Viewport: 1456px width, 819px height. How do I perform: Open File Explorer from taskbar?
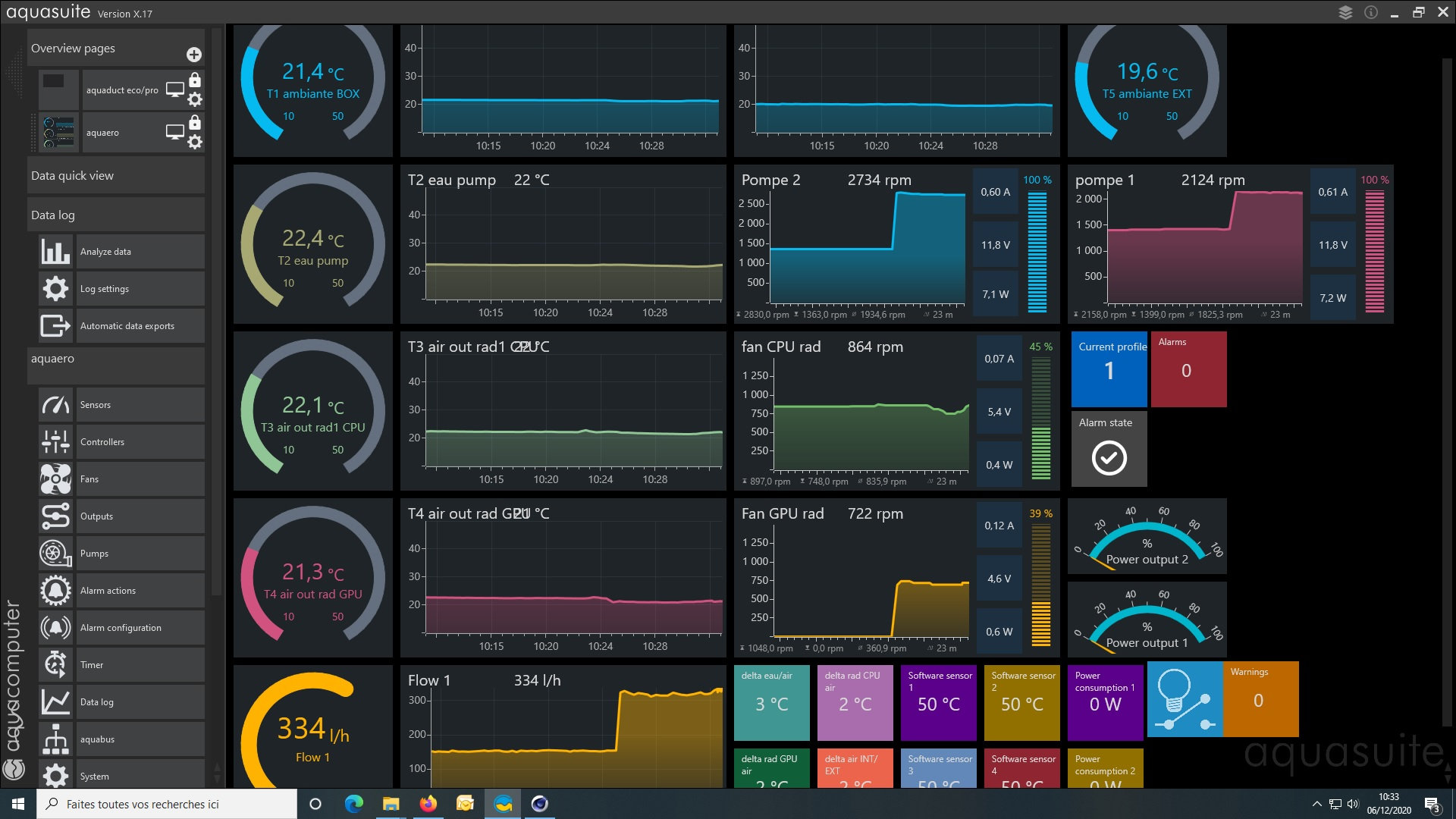click(391, 804)
